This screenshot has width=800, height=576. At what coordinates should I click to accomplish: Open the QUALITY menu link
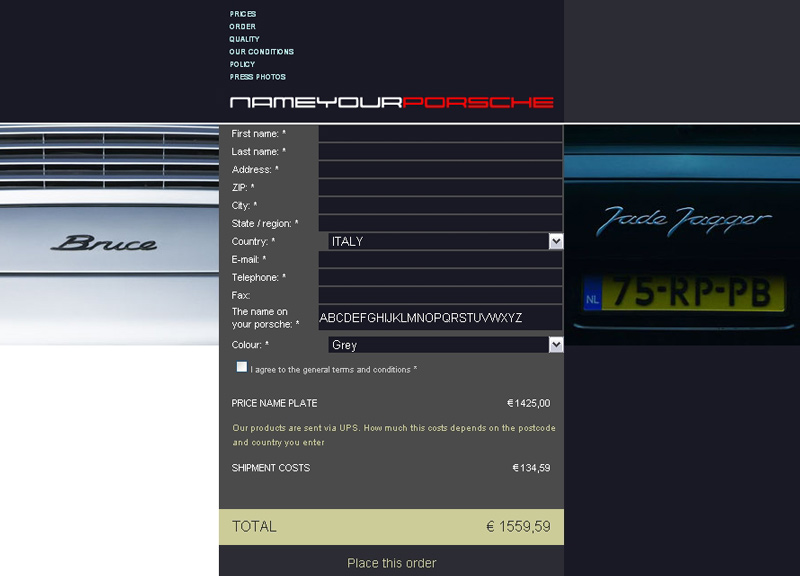pos(244,39)
